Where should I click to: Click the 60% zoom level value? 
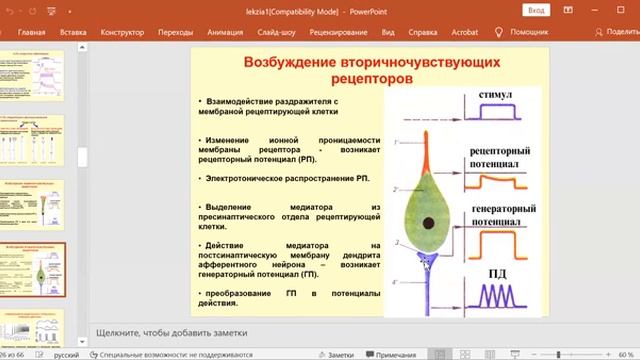(x=626, y=355)
